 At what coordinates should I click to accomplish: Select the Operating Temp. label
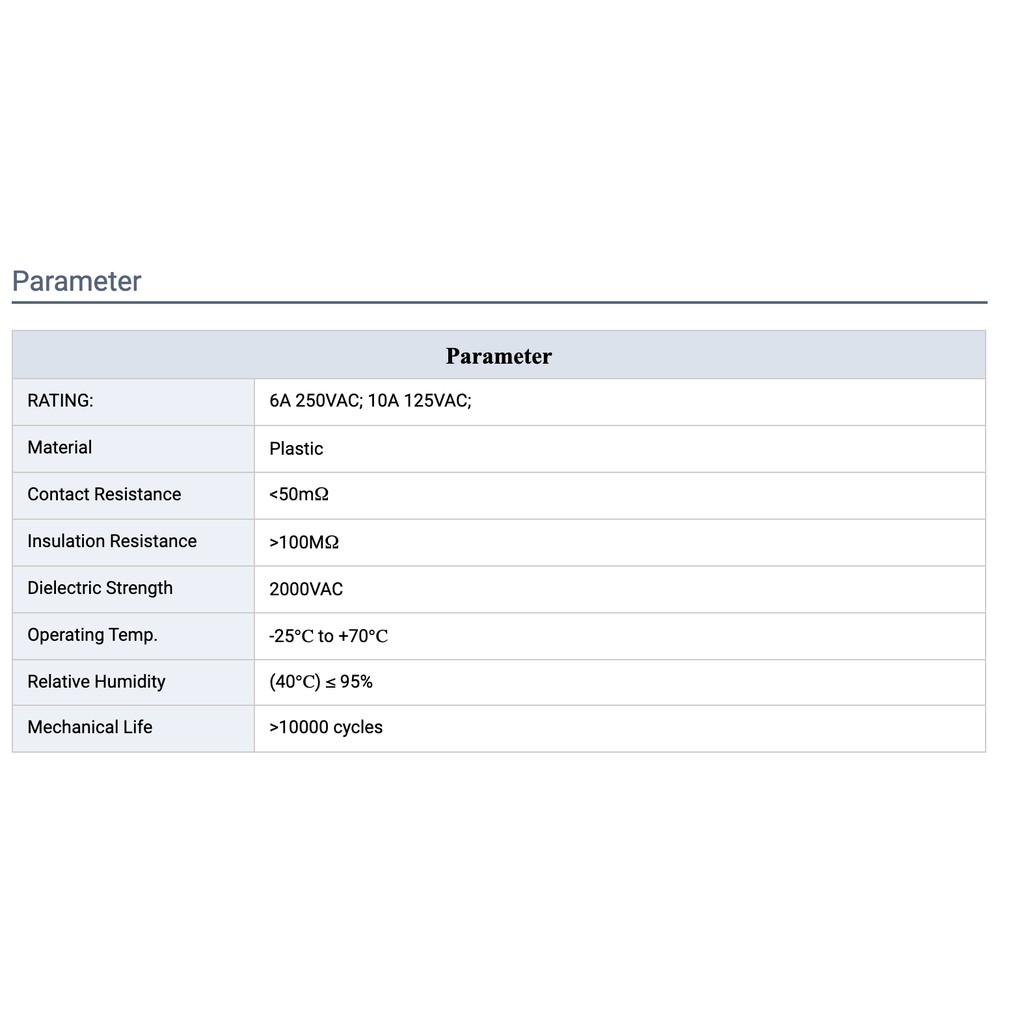92,635
